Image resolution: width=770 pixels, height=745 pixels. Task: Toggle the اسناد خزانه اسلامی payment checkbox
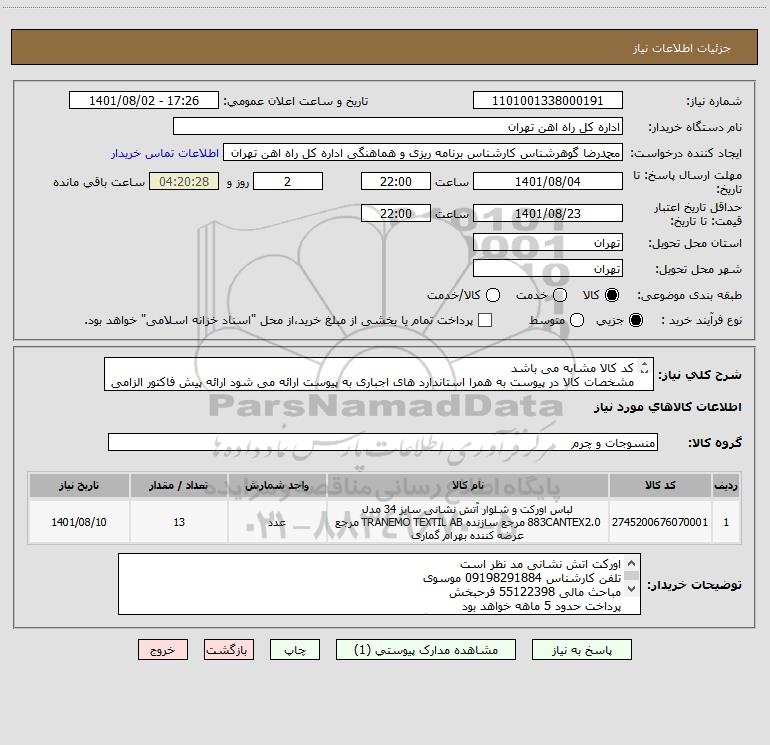pos(485,320)
